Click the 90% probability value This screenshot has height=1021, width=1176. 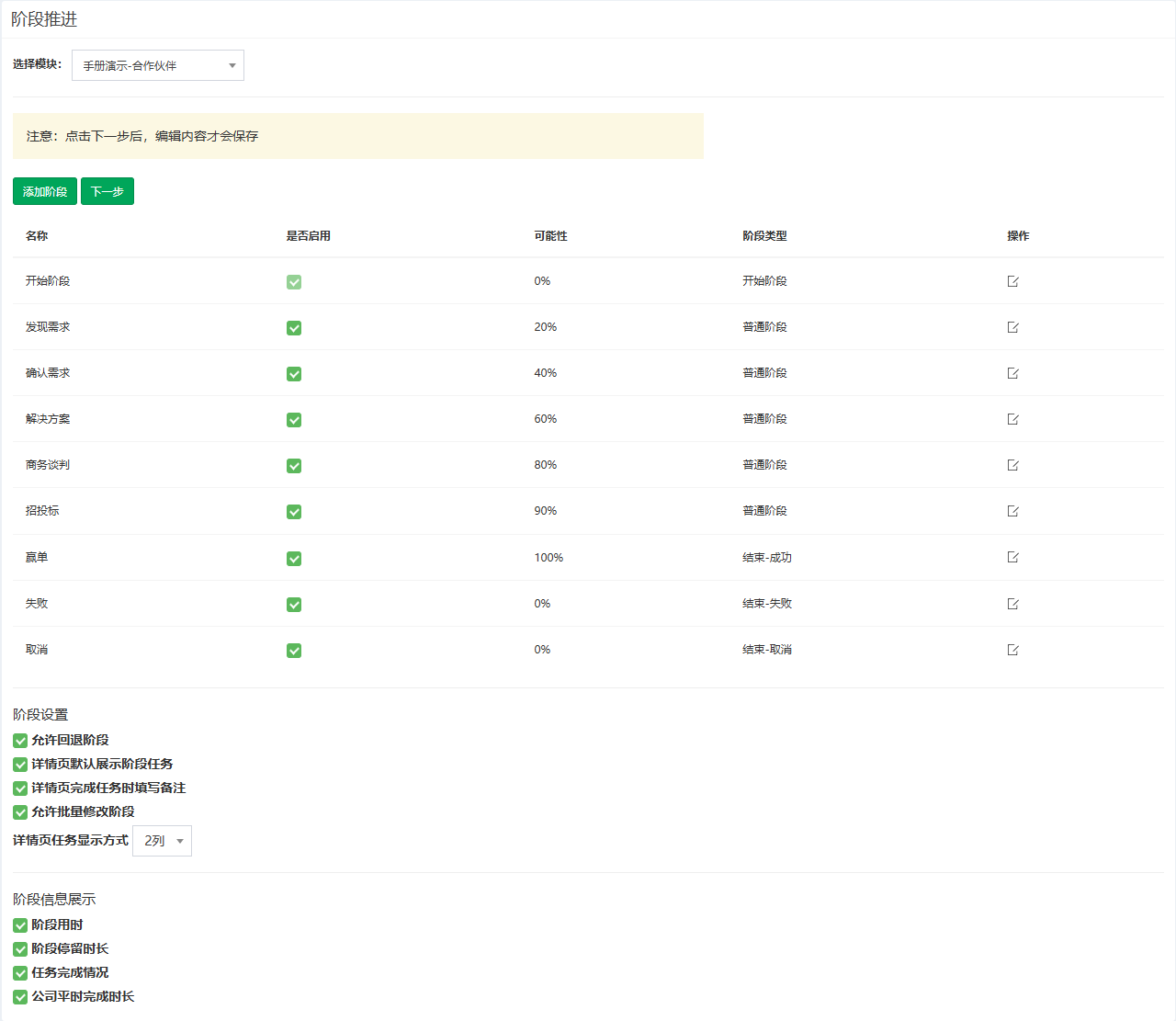546,511
